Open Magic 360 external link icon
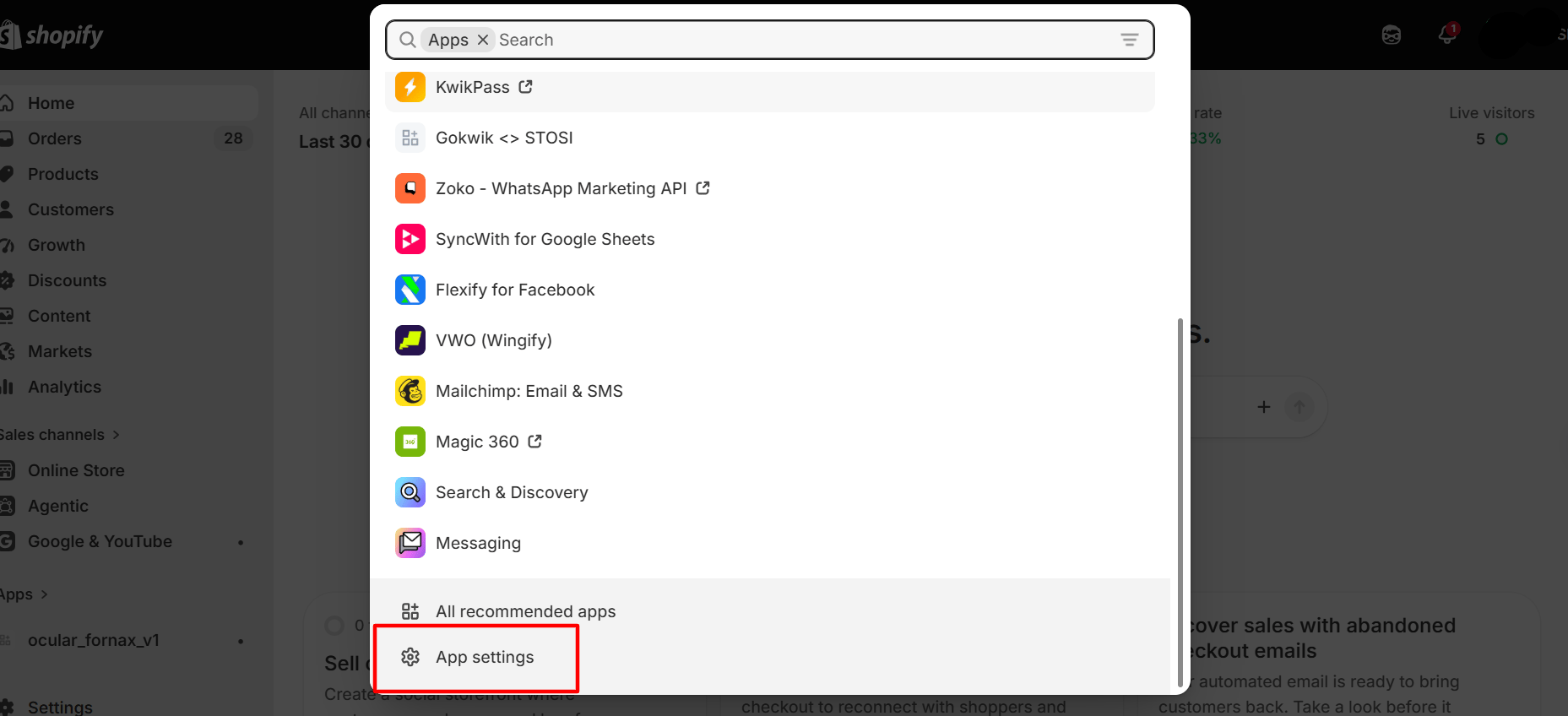Screen dimensions: 1568x716 click(534, 442)
